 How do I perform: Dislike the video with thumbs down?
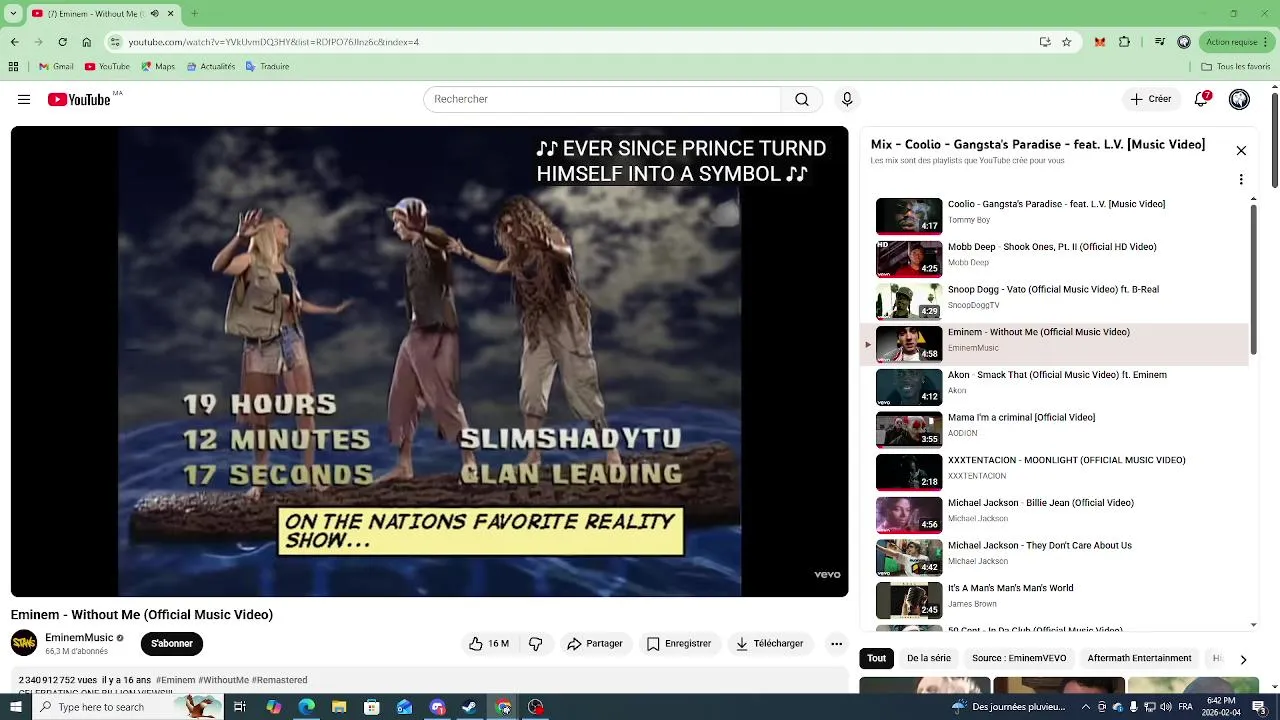pos(536,644)
